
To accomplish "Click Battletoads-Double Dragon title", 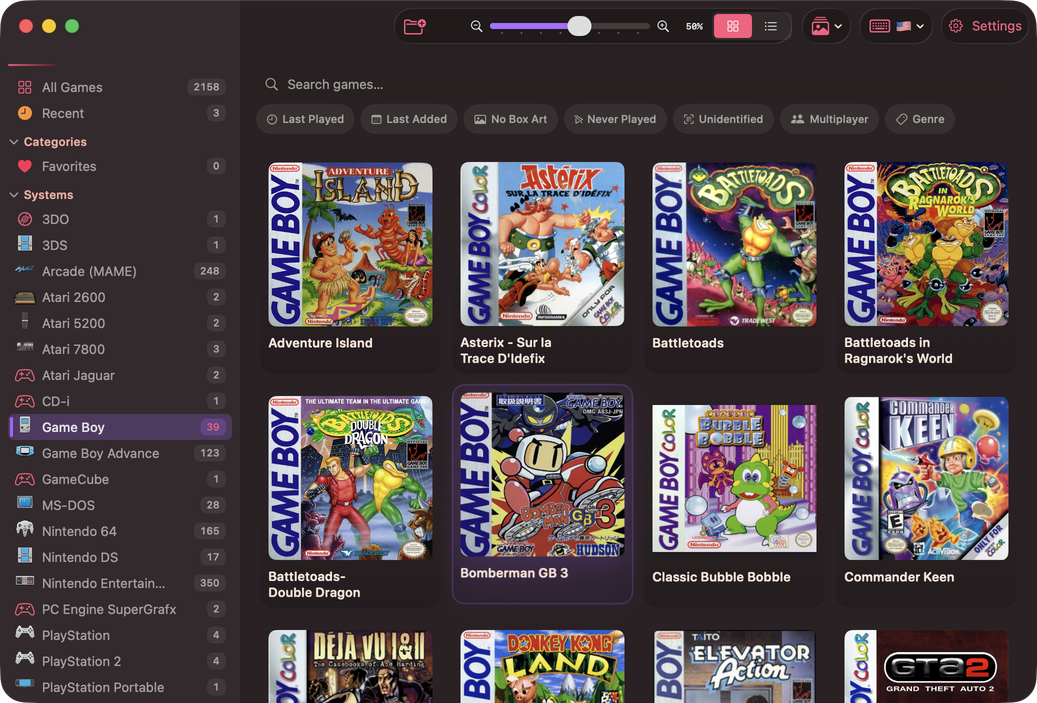I will coord(314,585).
